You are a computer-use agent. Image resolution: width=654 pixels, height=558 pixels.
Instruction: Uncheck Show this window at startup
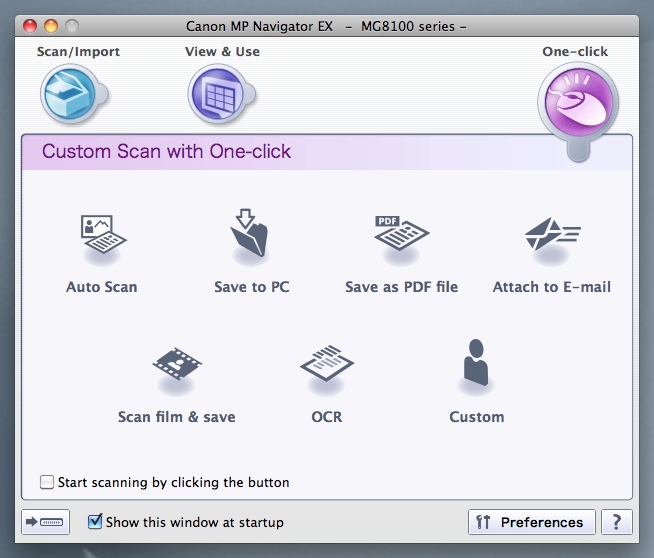95,521
